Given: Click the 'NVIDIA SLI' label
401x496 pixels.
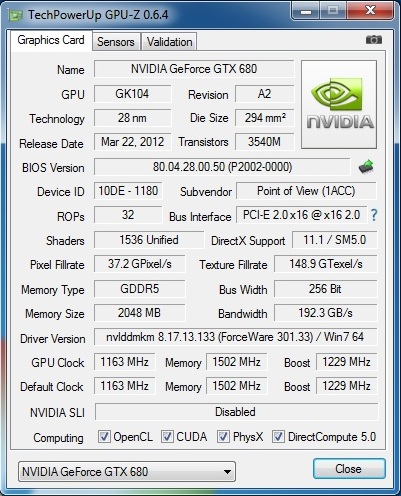Looking at the screenshot, I should pyautogui.click(x=57, y=413).
